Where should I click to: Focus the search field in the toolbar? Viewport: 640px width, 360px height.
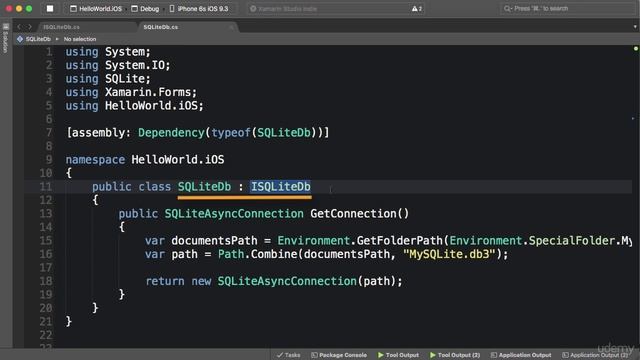tap(568, 9)
